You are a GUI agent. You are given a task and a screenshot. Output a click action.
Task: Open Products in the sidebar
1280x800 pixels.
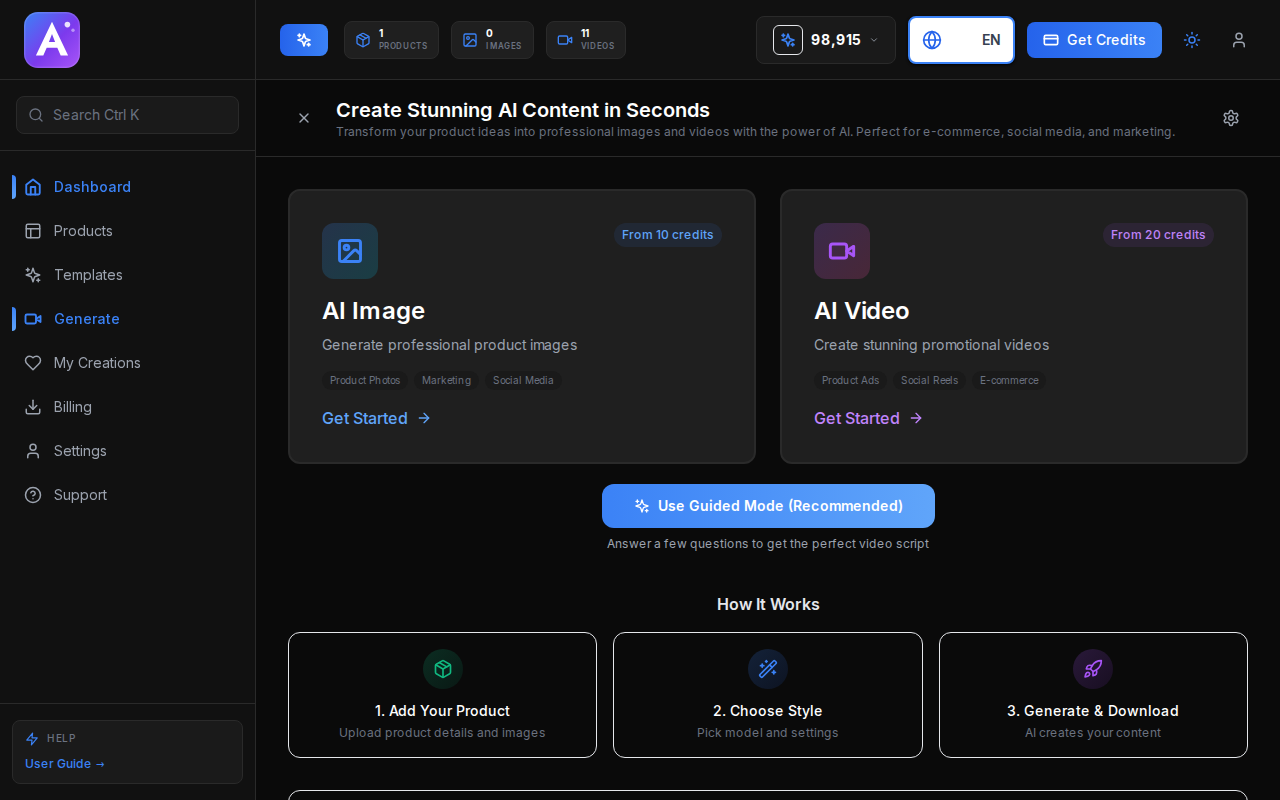point(83,231)
